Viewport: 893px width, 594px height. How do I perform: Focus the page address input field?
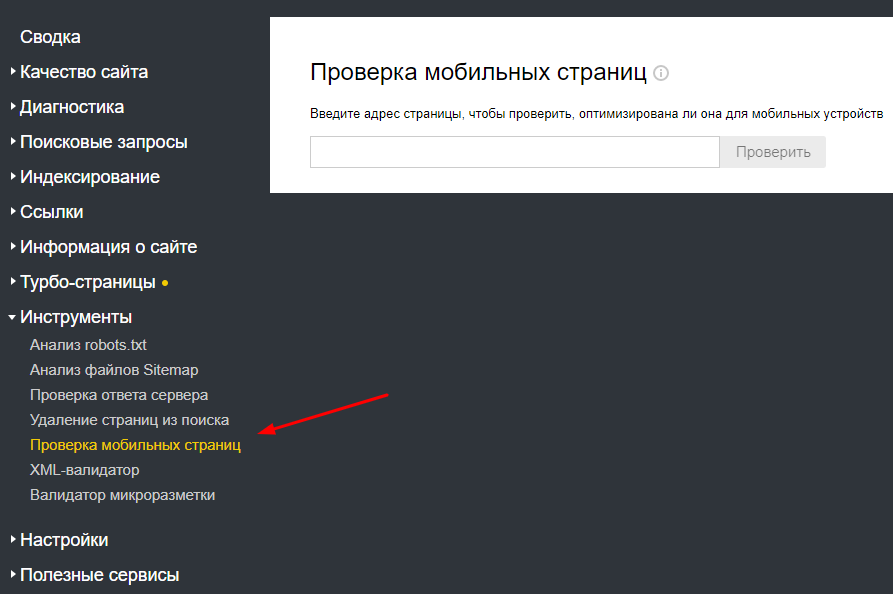(x=515, y=152)
